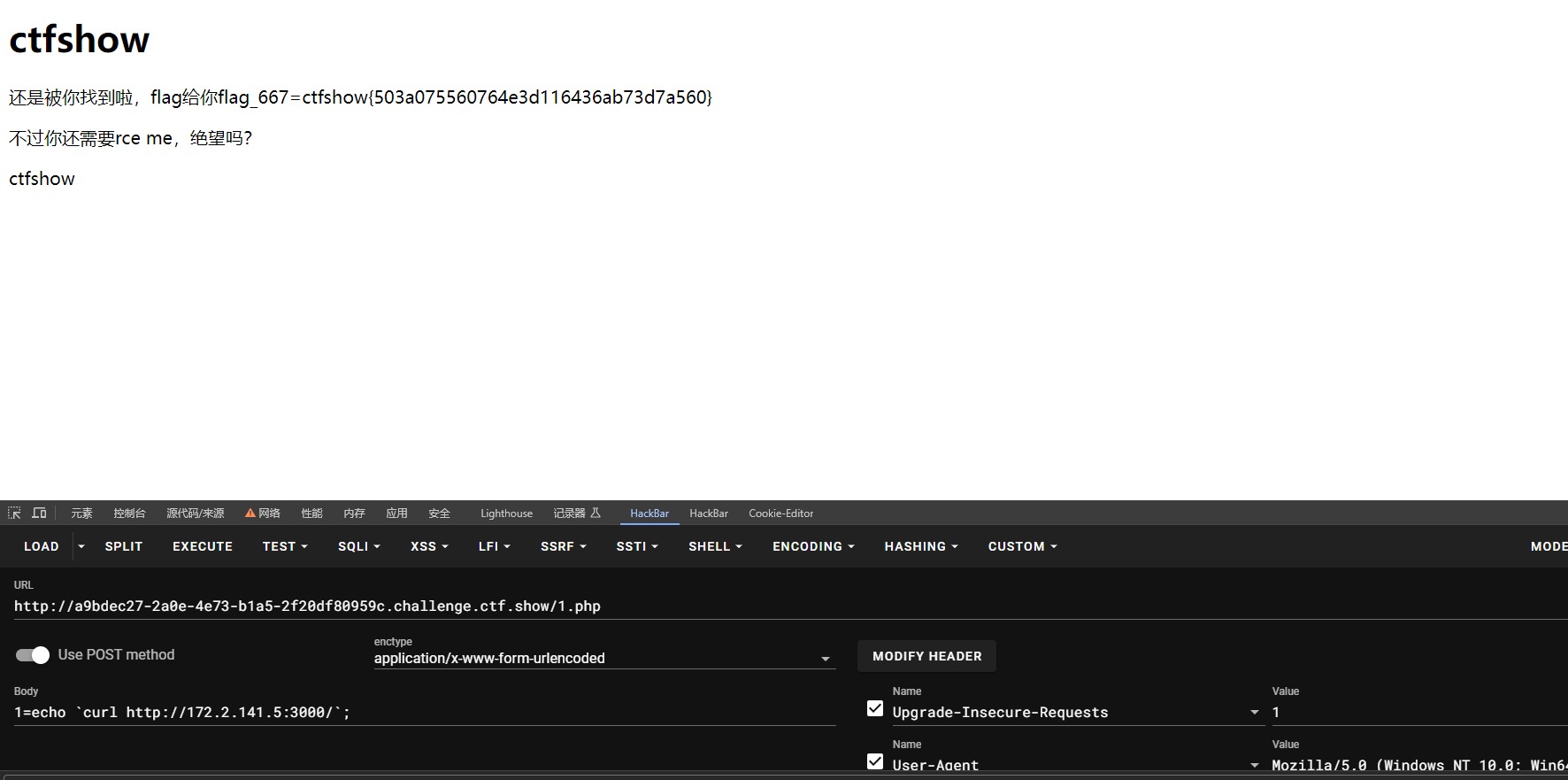
Task: Click the flag_667 text line
Action: 360,97
